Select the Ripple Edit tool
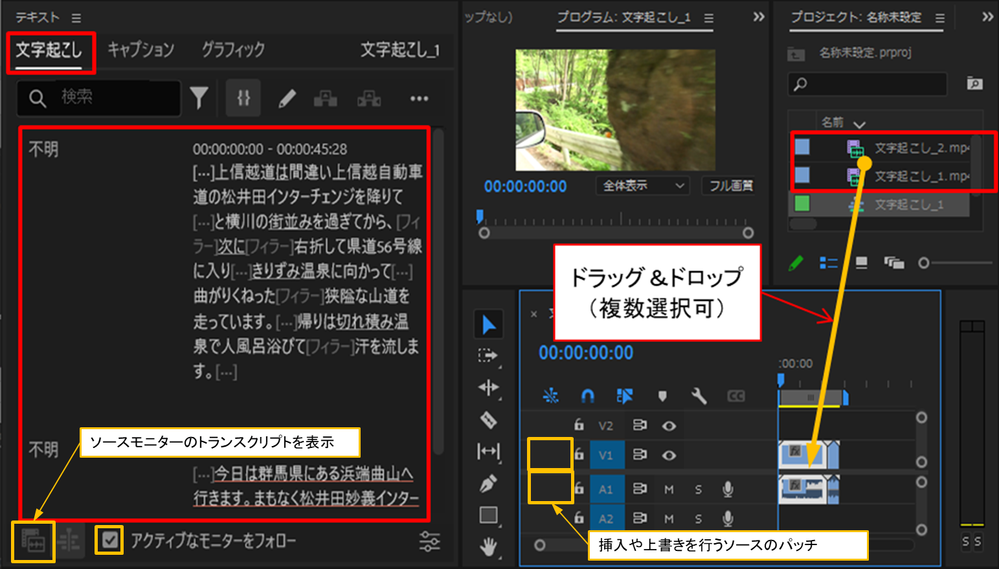 coord(488,387)
